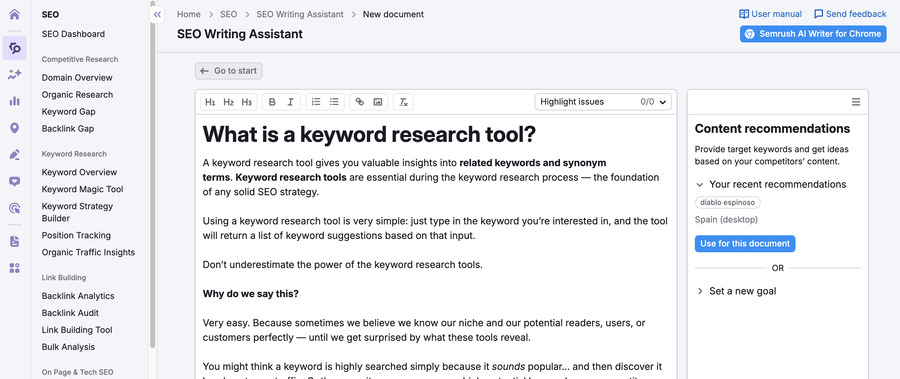The height and width of the screenshot is (379, 900).
Task: Click 'Don't underestimate the power' sentence
Action: [x=343, y=265]
